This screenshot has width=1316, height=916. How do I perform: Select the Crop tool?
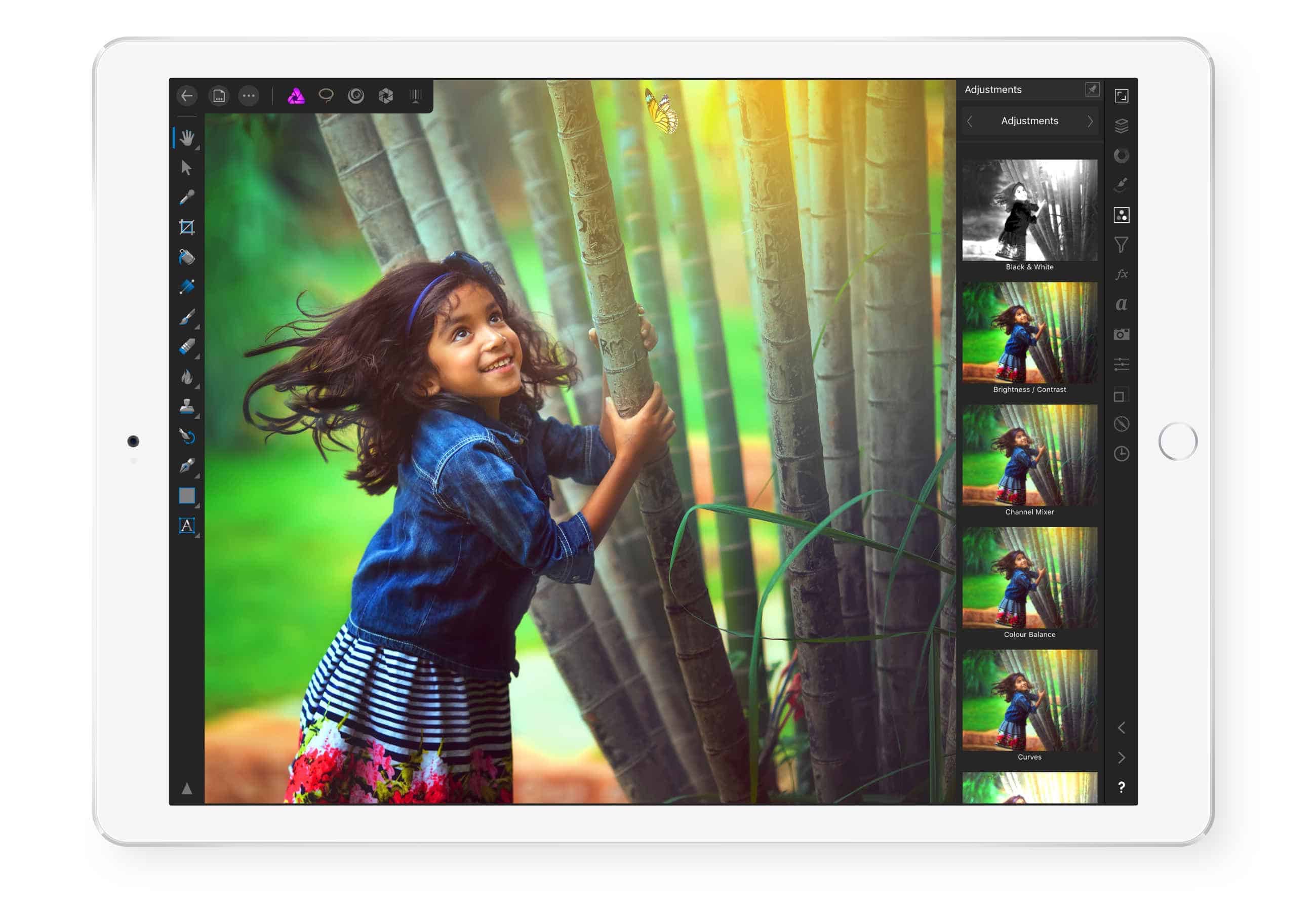click(187, 227)
